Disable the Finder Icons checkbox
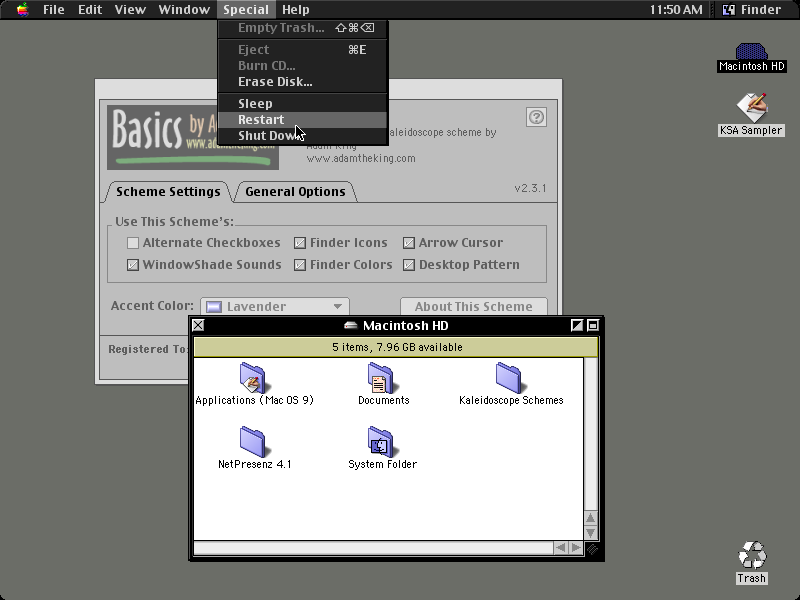The image size is (800, 600). pos(300,243)
